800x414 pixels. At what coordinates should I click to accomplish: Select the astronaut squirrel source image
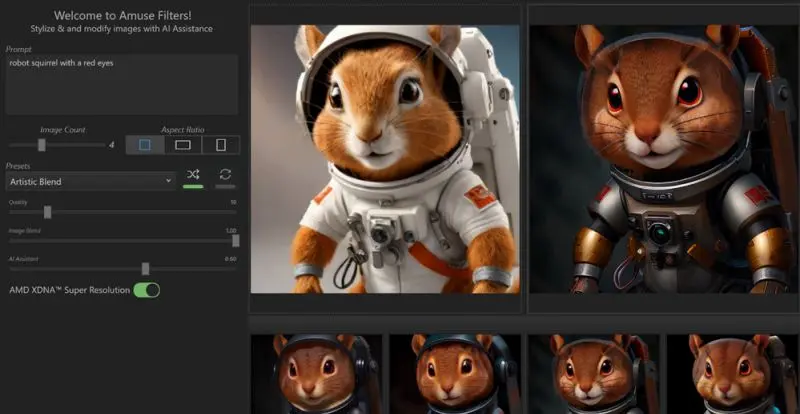(x=385, y=158)
